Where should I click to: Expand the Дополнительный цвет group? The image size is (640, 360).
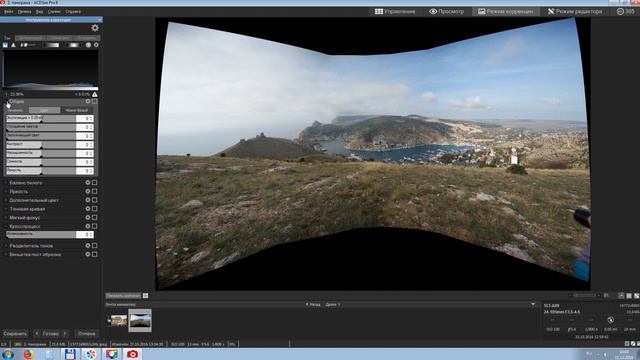tap(6, 200)
